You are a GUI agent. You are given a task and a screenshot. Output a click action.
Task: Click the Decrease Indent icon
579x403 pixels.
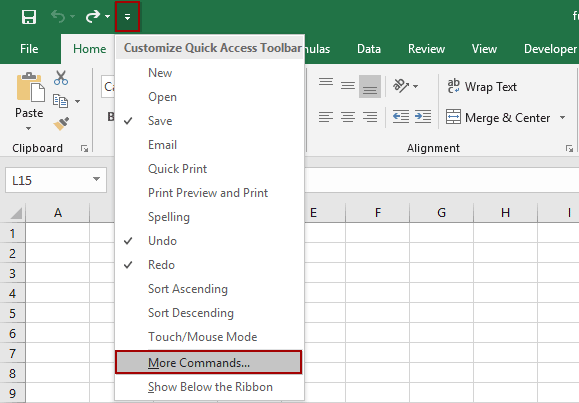click(401, 117)
